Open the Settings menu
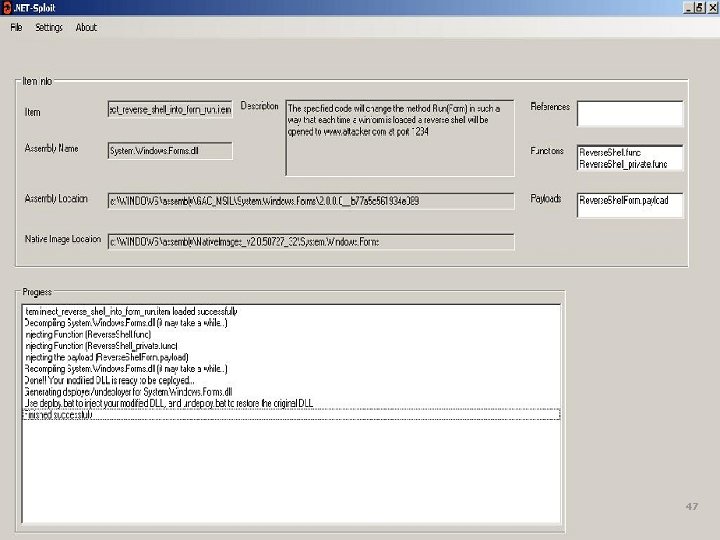 (x=49, y=28)
